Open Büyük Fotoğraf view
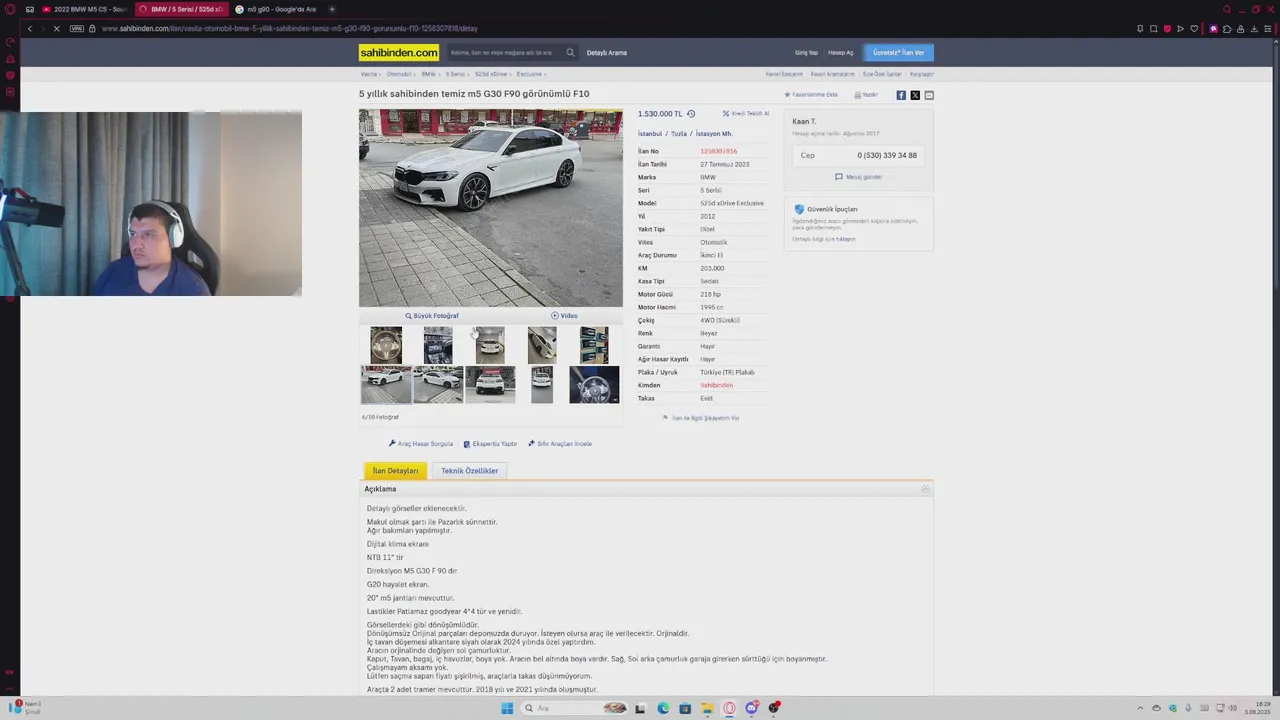The height and width of the screenshot is (720, 1280). (432, 316)
